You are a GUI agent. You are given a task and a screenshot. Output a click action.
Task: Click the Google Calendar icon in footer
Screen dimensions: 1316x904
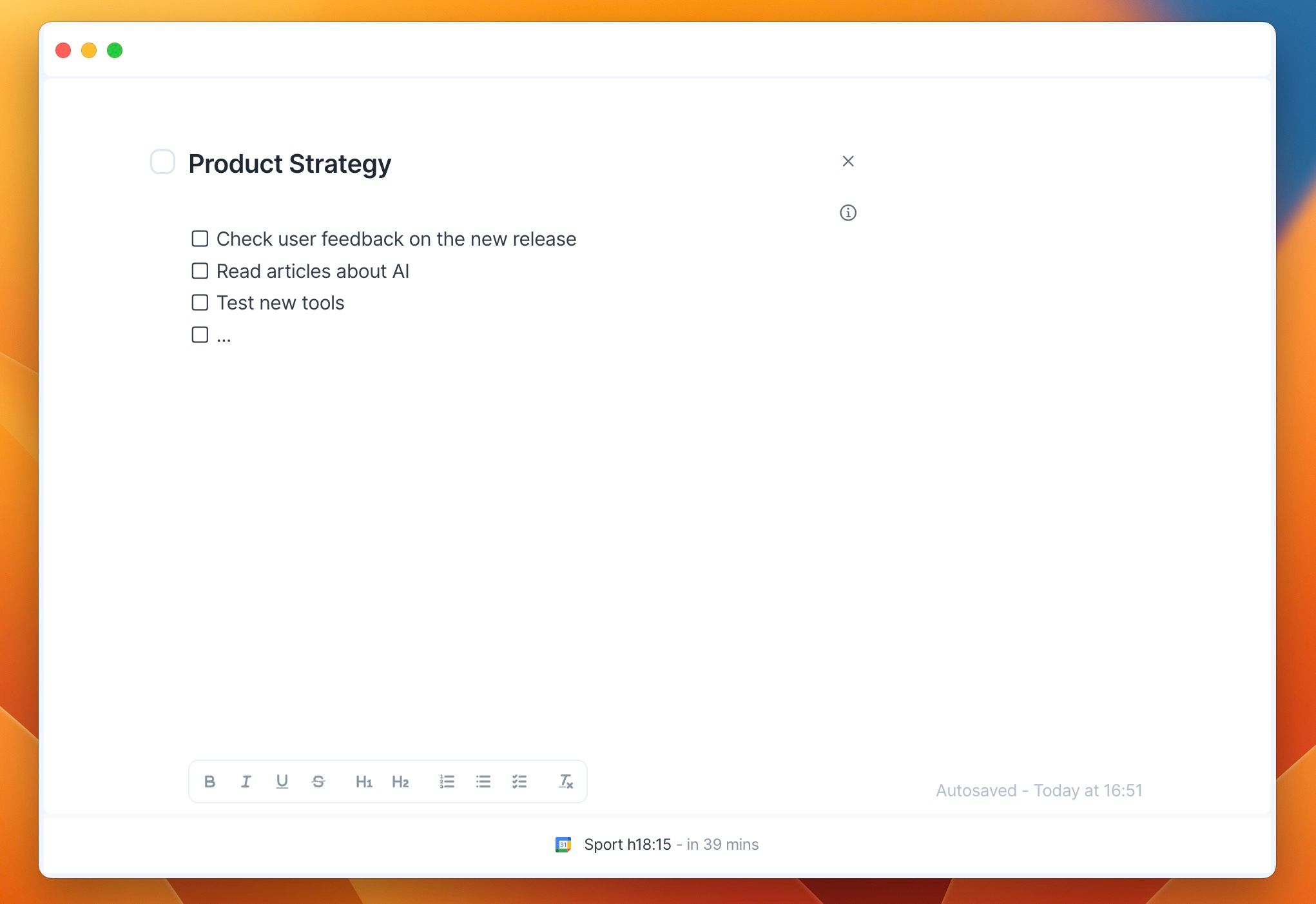[563, 845]
